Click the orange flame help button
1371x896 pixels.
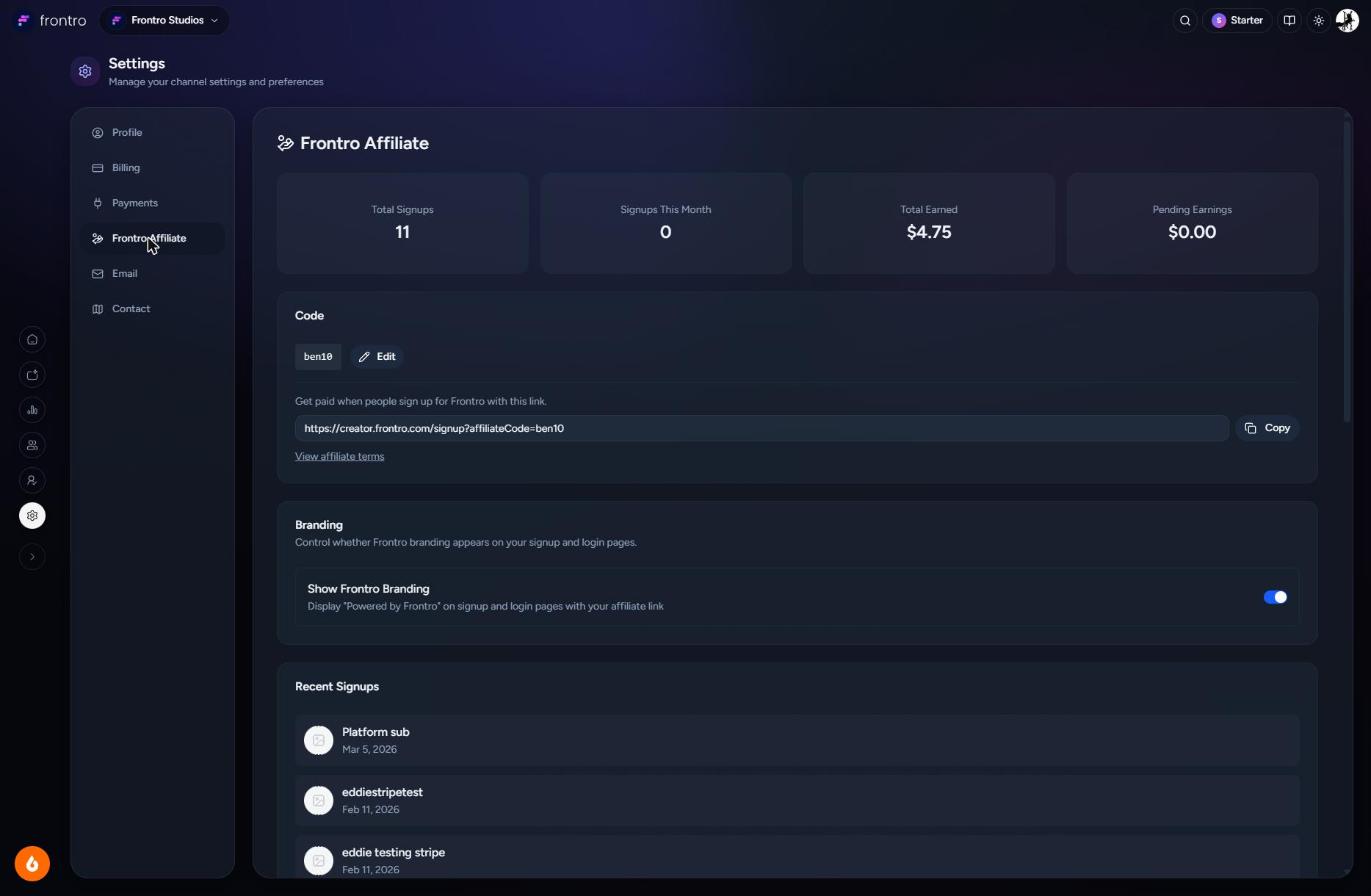[32, 864]
